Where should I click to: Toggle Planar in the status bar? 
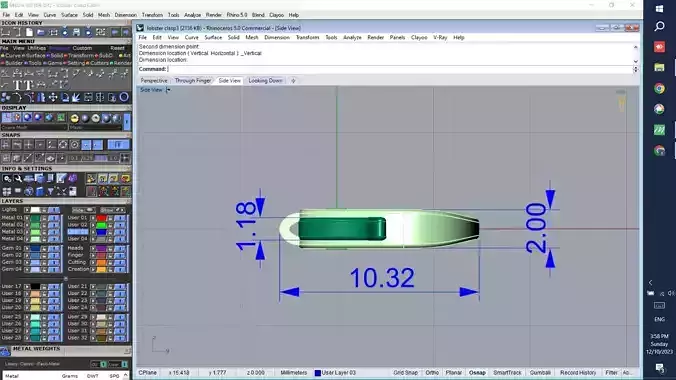point(454,373)
